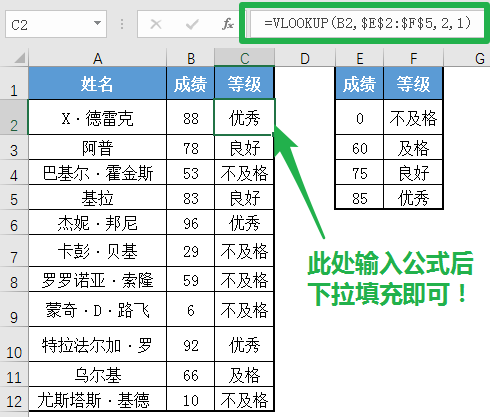490x417 pixels.
Task: Select column B header
Action: tap(191, 58)
